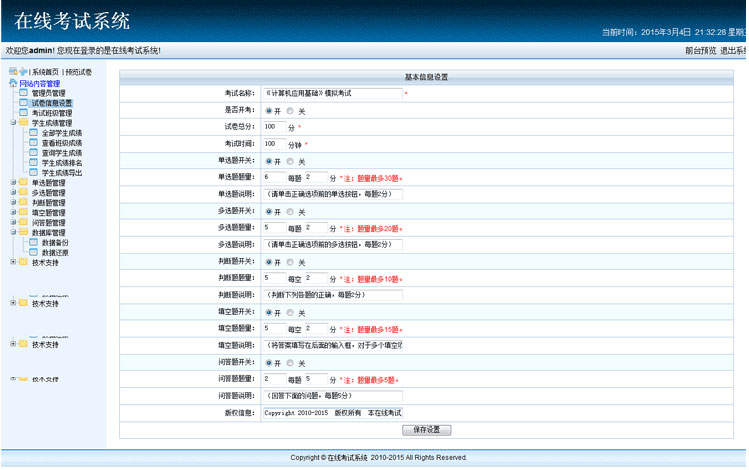Click the 全部学生成绩 page icon

34,133
